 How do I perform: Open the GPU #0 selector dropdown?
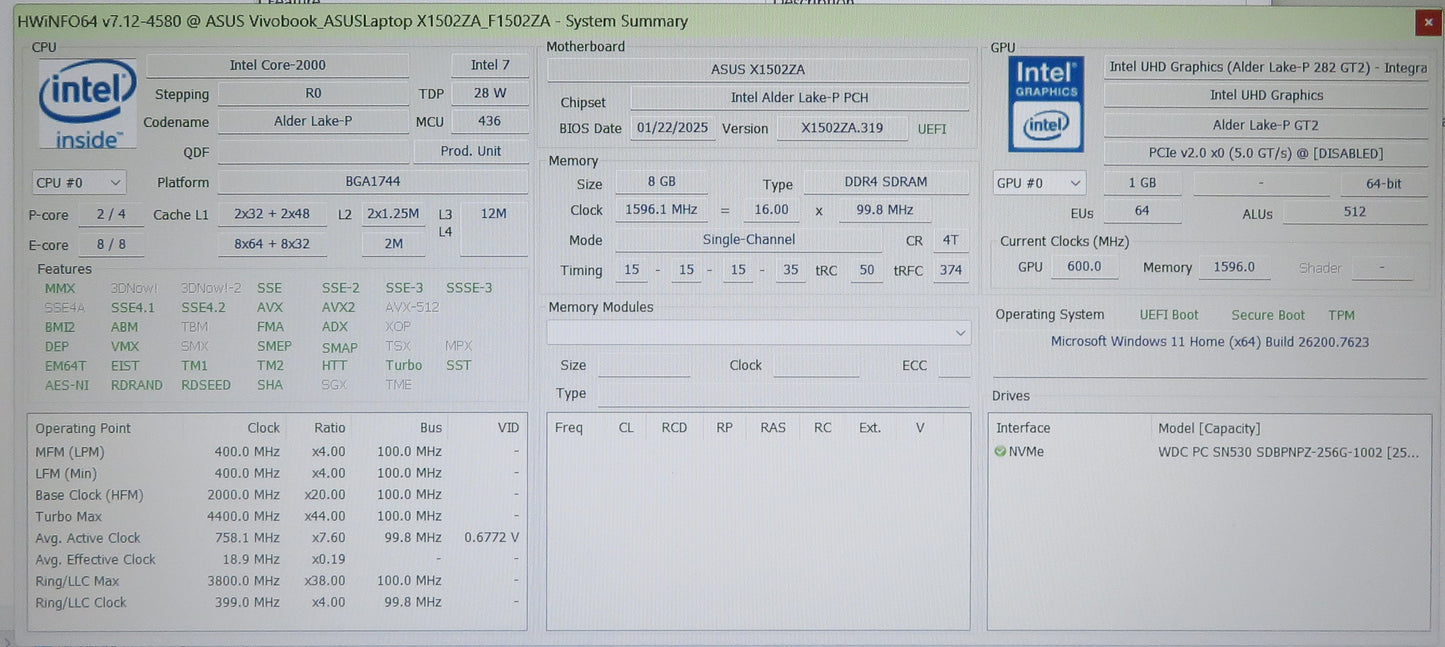[x=1039, y=184]
